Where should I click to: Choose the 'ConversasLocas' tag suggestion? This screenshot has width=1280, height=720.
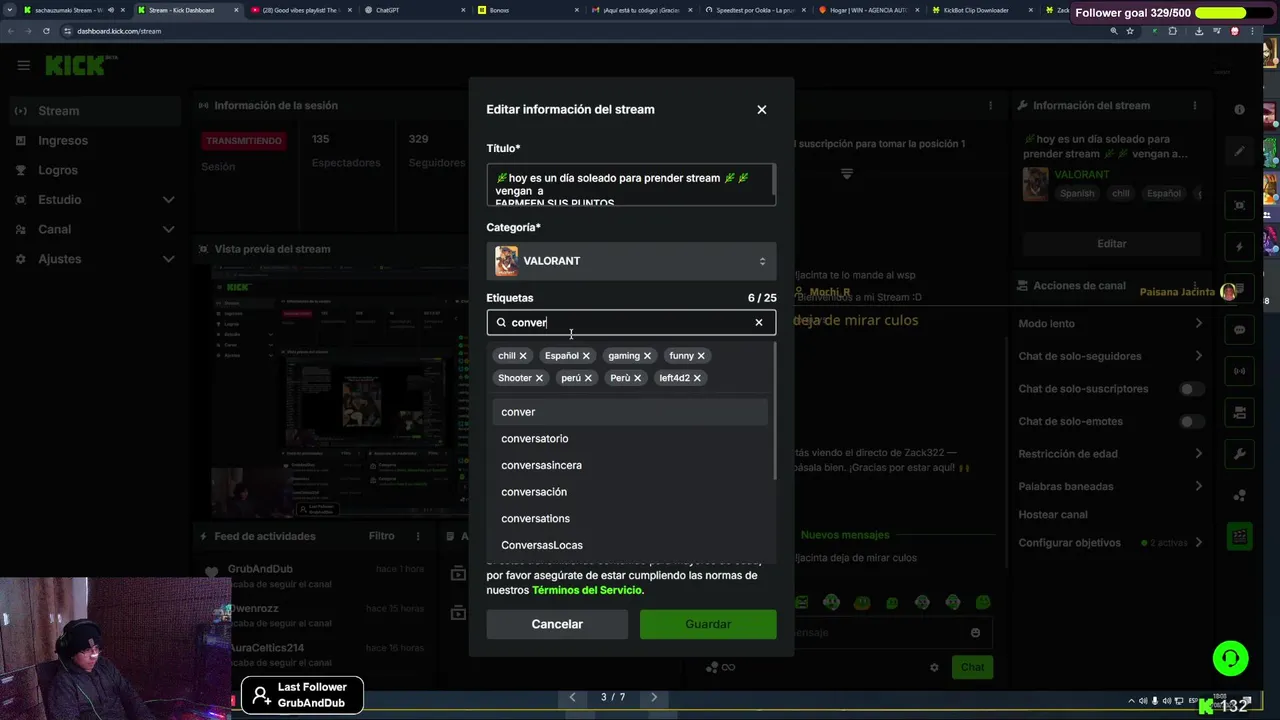pyautogui.click(x=629, y=545)
